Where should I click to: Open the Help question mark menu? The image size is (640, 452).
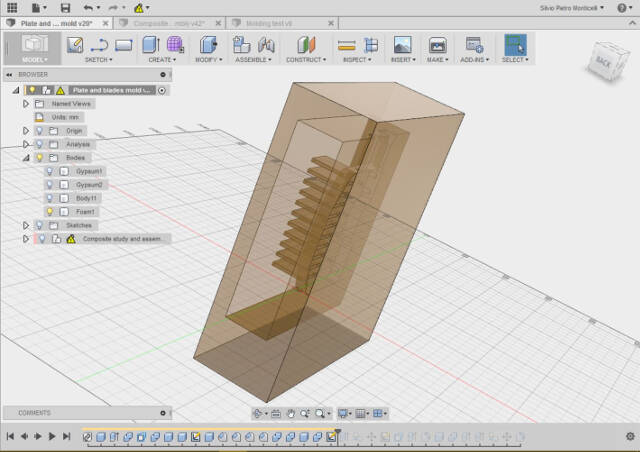(x=622, y=8)
